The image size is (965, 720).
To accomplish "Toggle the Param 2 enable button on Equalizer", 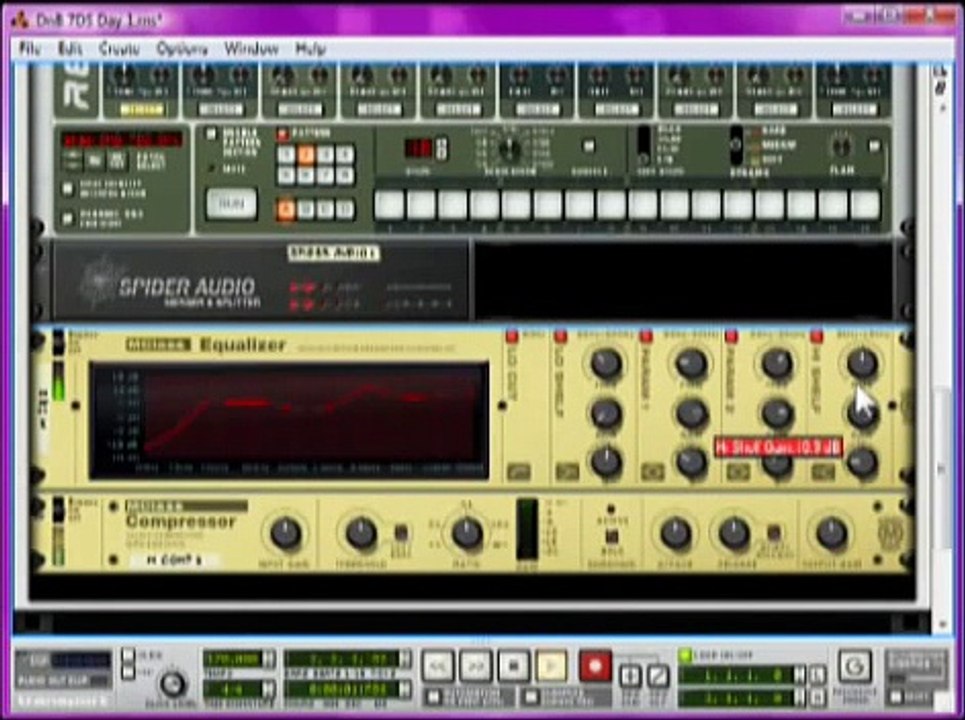I will coord(731,336).
